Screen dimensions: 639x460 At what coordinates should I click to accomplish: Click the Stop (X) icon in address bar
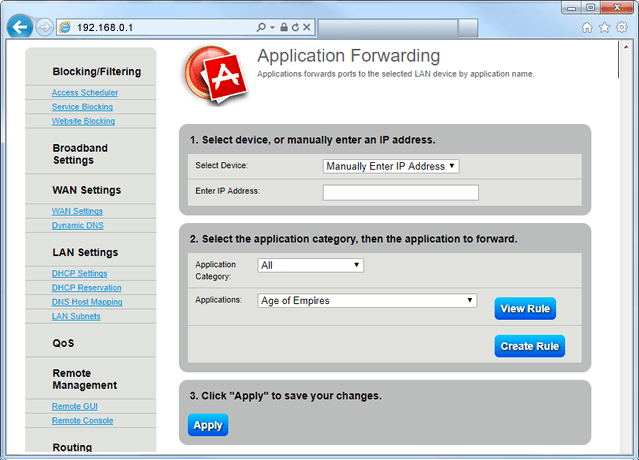(308, 27)
